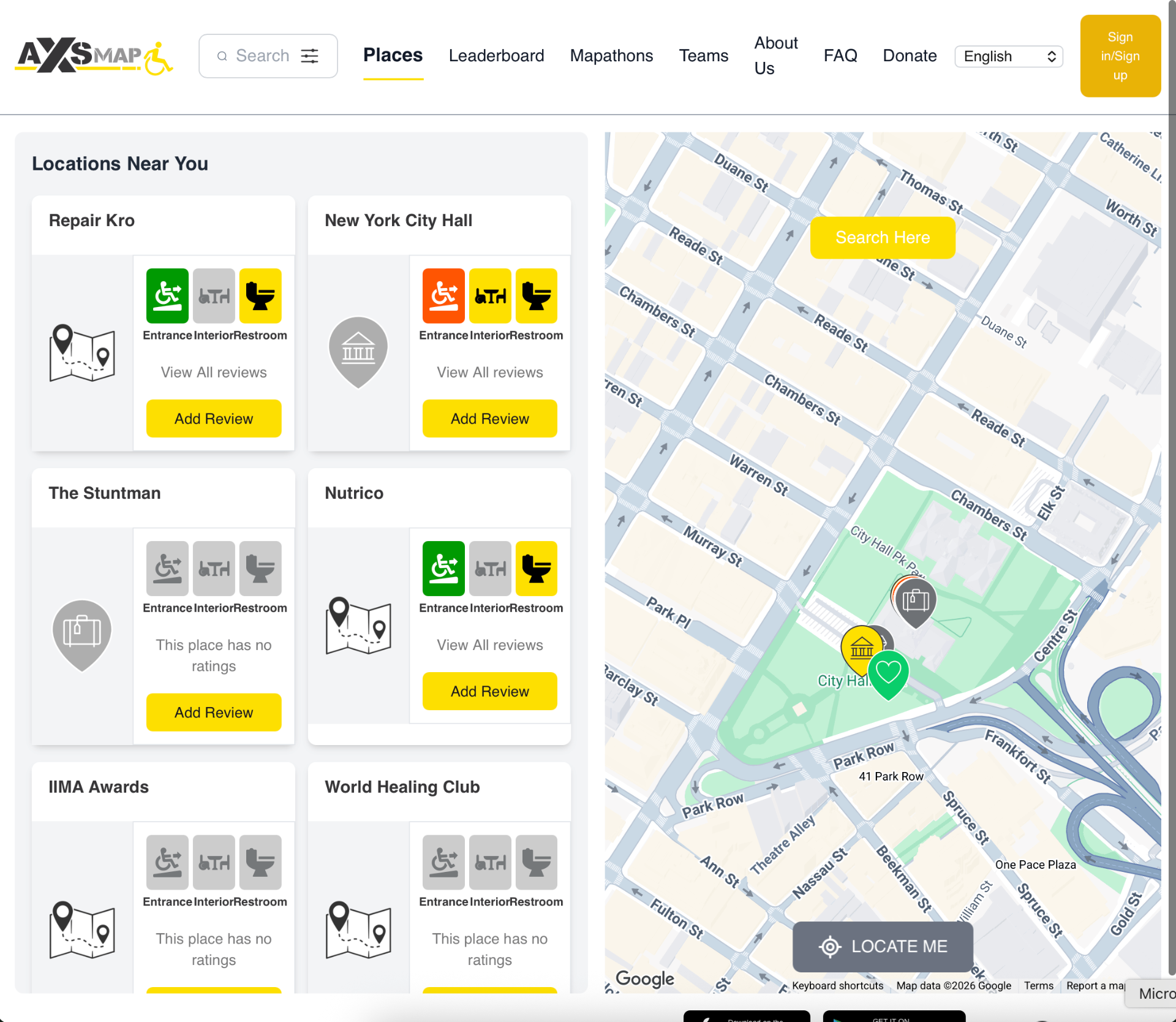Select Nutrico yellow Restroom icon
The width and height of the screenshot is (1176, 1022).
point(537,569)
